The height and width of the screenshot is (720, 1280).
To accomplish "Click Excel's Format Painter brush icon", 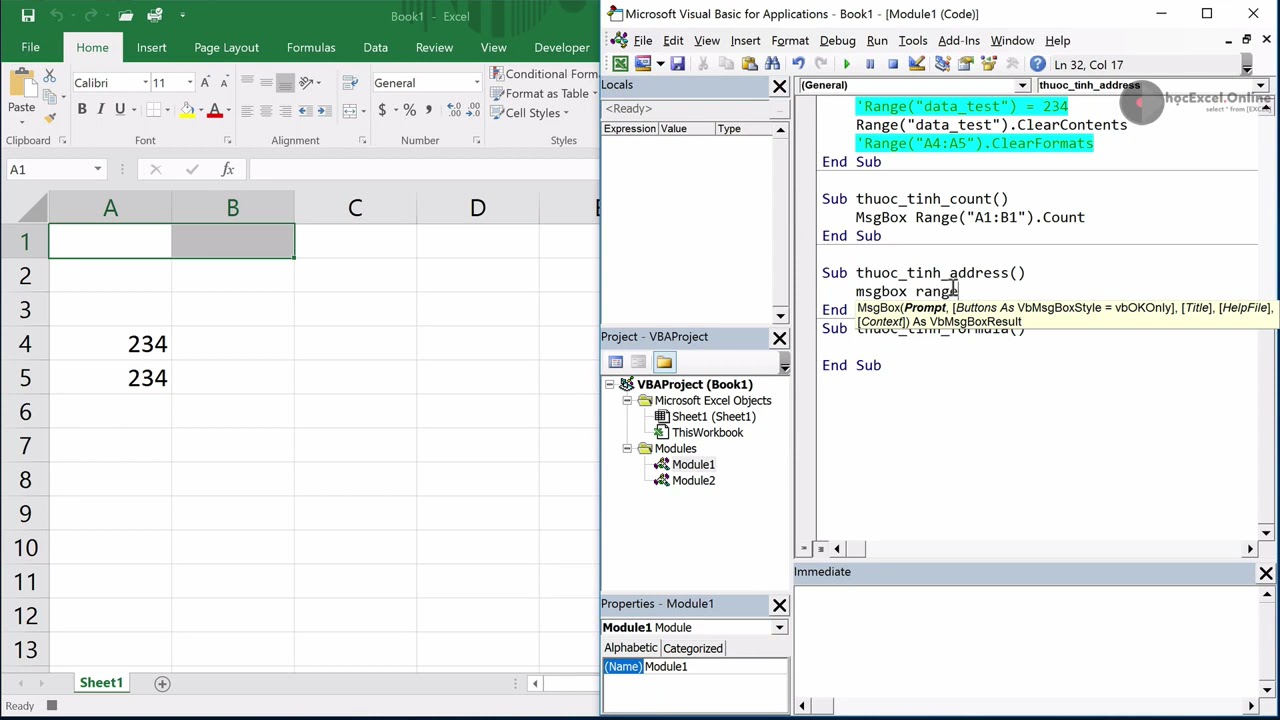I will click(x=49, y=118).
